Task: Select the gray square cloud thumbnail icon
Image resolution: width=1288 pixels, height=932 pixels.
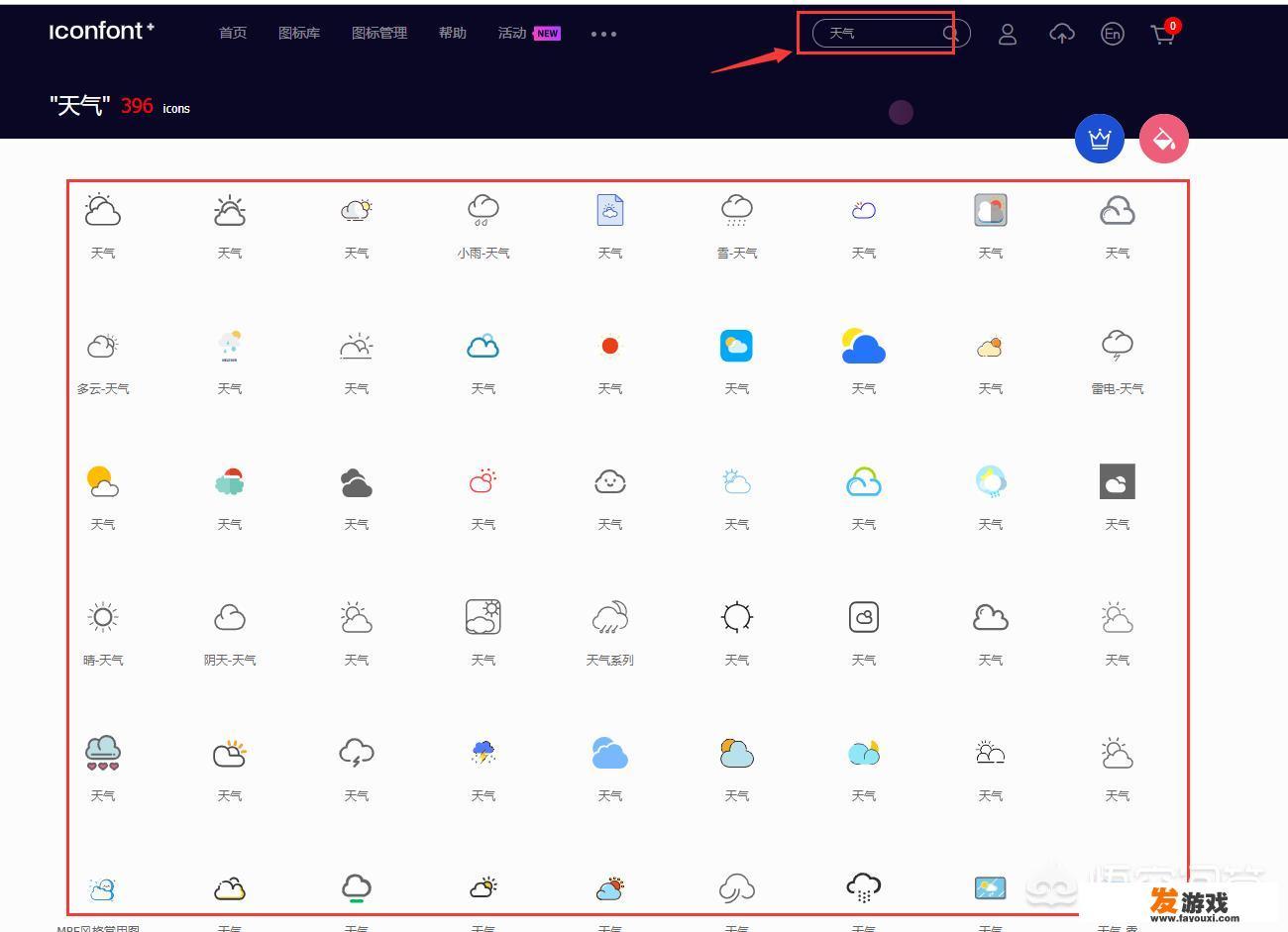Action: click(991, 210)
